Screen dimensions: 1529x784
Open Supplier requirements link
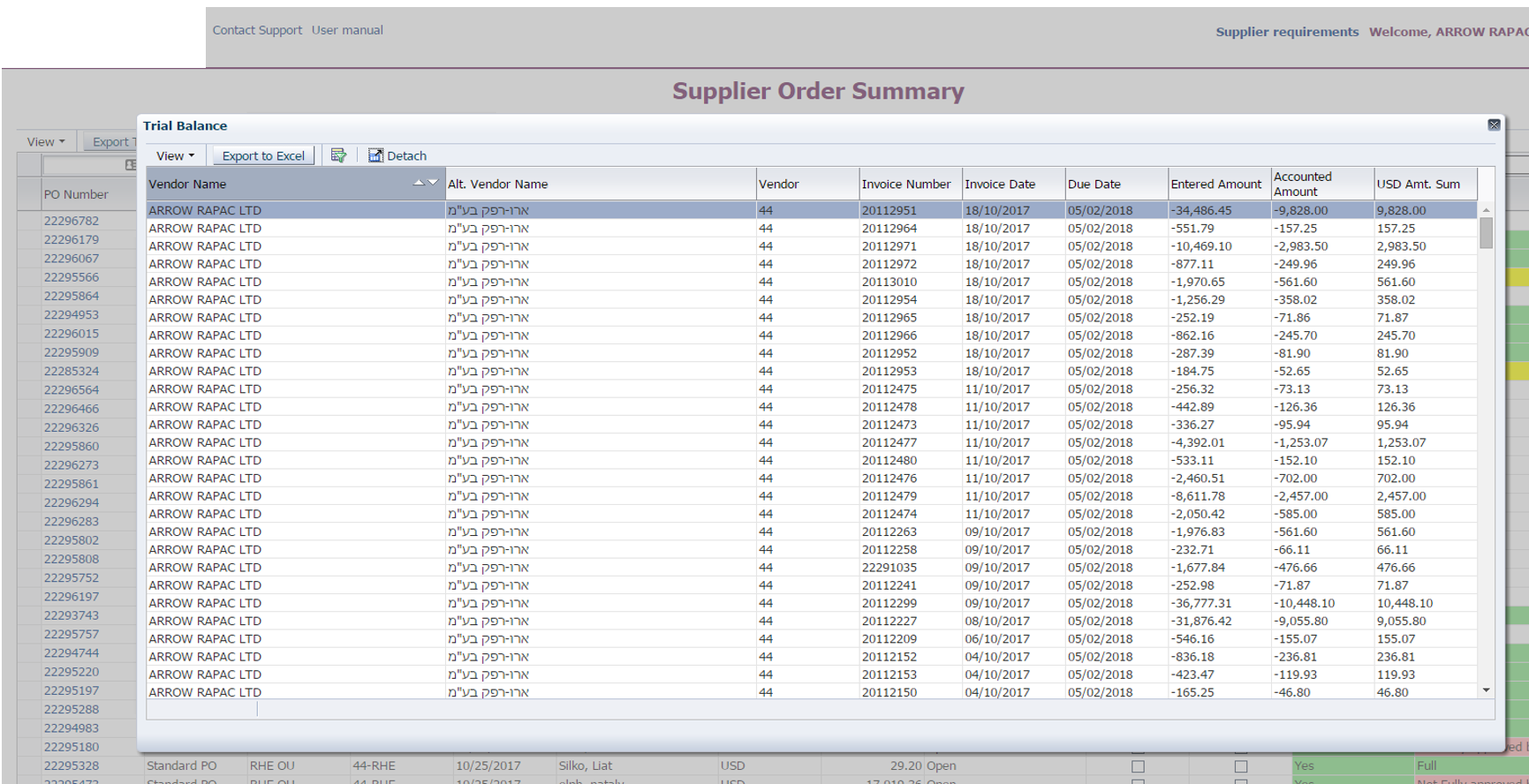pyautogui.click(x=1287, y=32)
